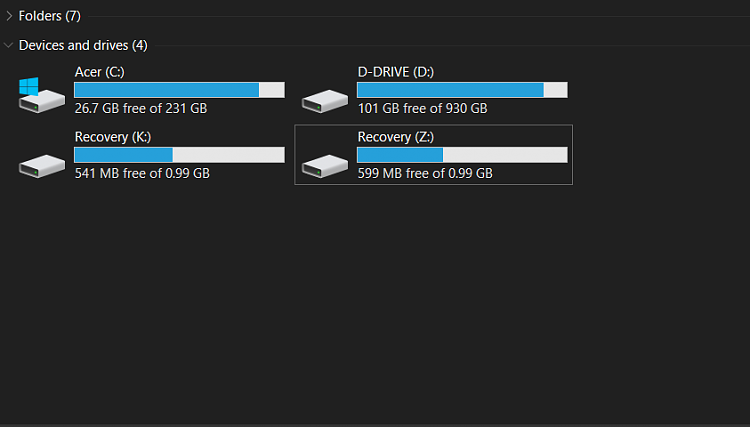
Task: Collapse the Devices and drives chevron
Action: click(x=9, y=45)
